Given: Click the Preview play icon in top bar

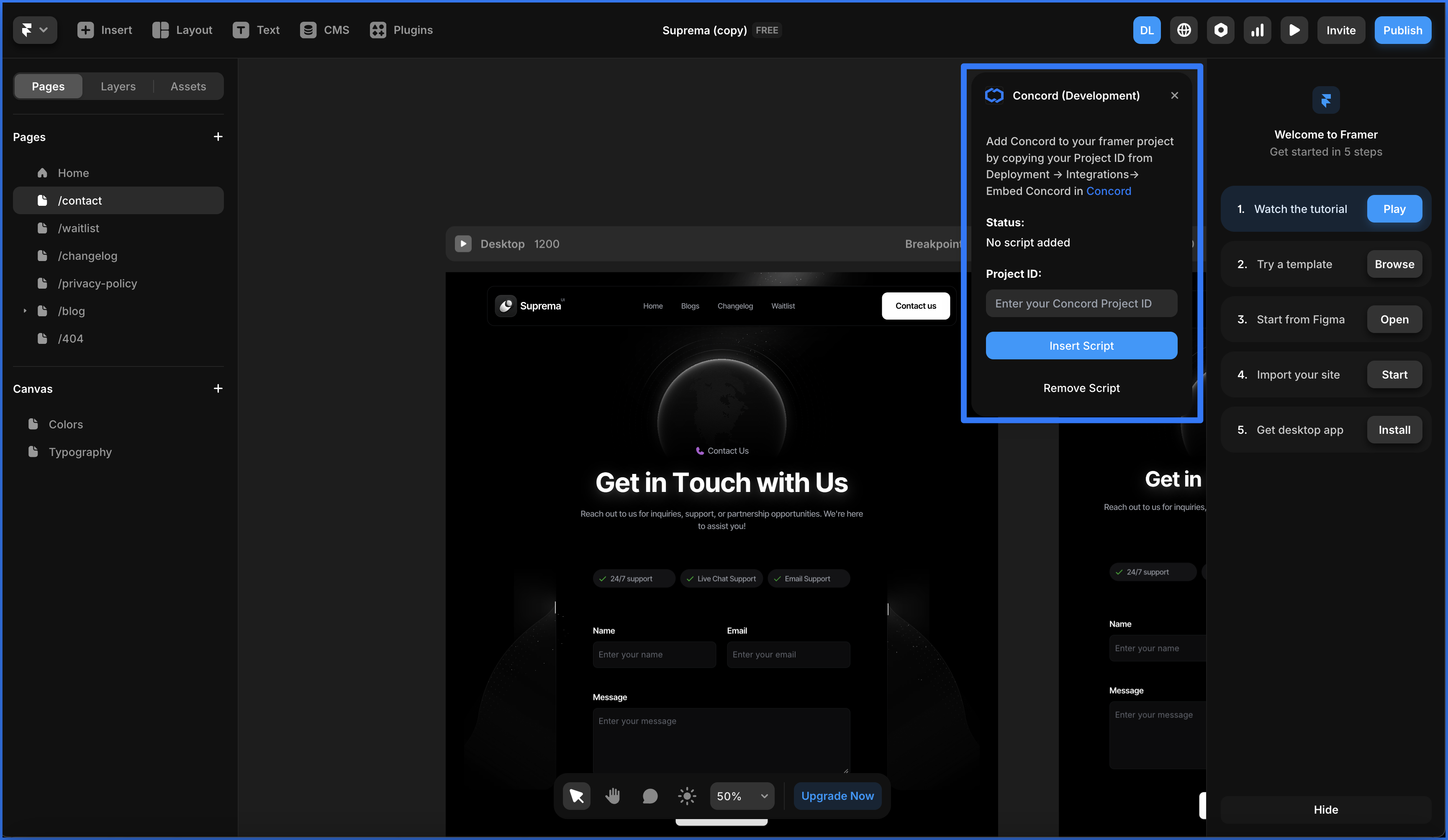Looking at the screenshot, I should point(1294,30).
